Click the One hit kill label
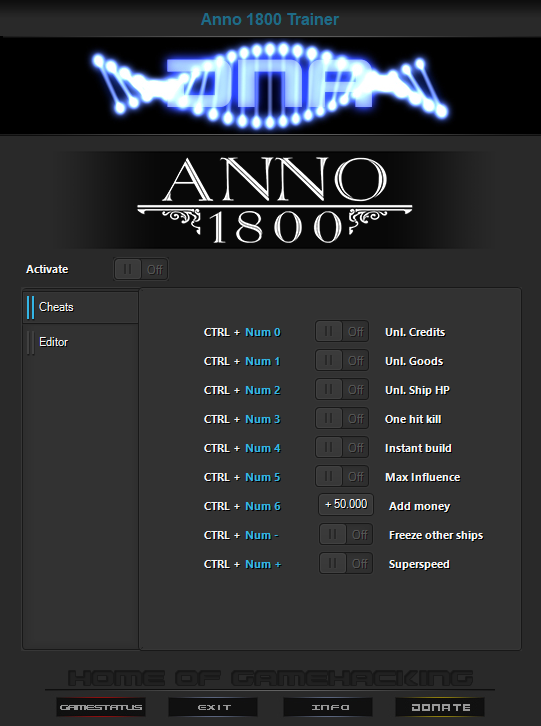The height and width of the screenshot is (726, 541). tap(413, 419)
